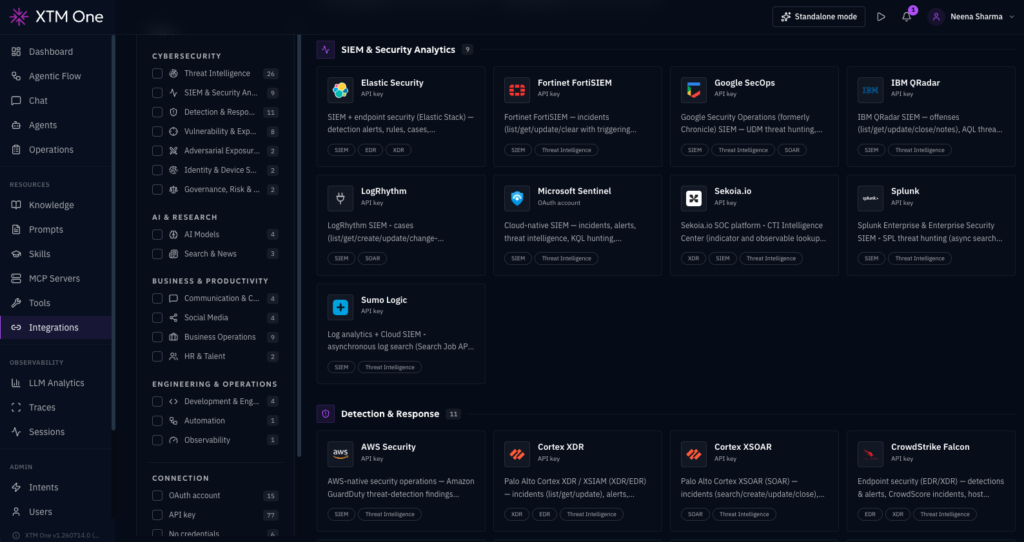Viewport: 1024px width, 542px height.
Task: Click the Standalone mode button
Action: (x=819, y=17)
